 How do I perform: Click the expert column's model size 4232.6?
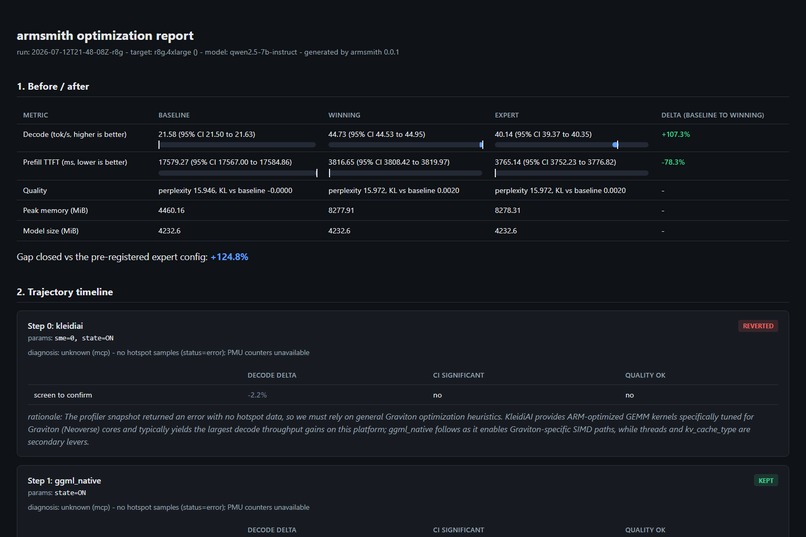click(x=506, y=231)
